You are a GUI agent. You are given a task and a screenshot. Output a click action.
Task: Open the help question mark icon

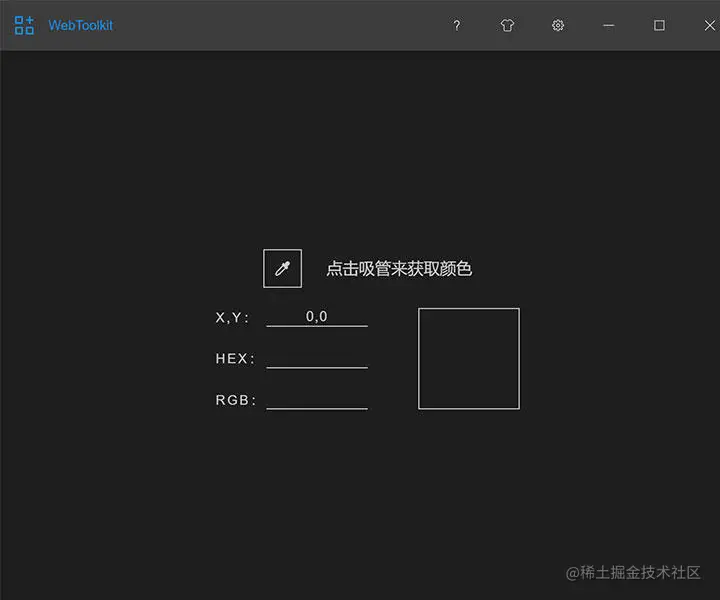point(456,25)
